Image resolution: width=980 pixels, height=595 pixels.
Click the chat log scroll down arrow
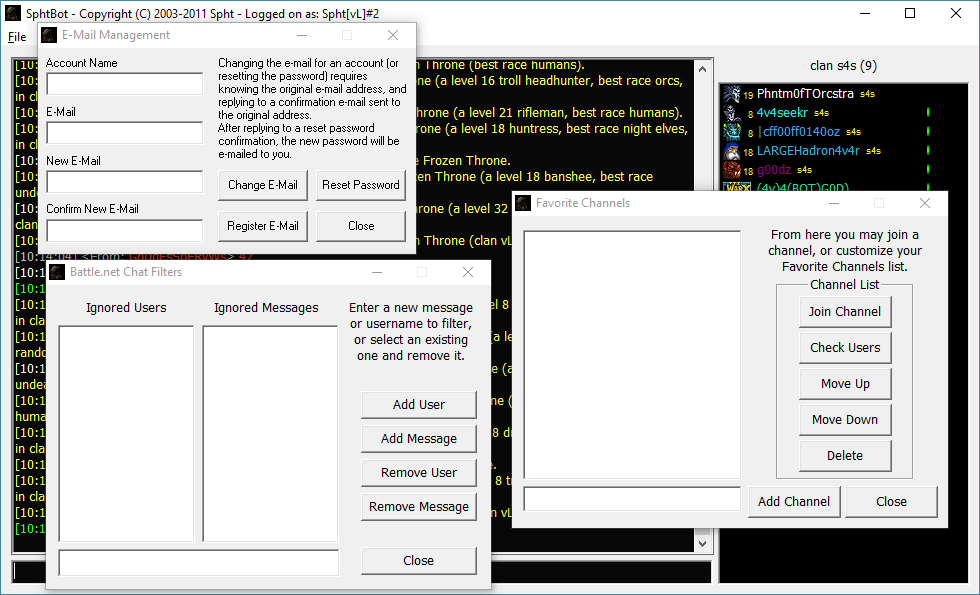(702, 544)
